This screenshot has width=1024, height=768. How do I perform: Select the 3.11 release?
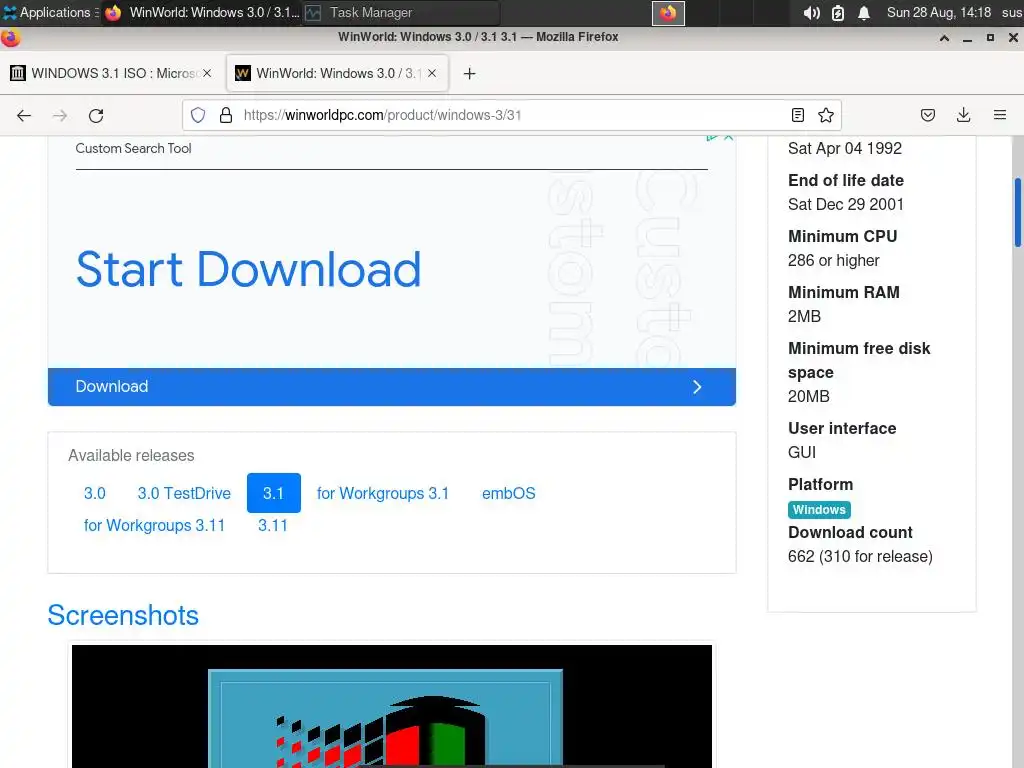pyautogui.click(x=272, y=525)
